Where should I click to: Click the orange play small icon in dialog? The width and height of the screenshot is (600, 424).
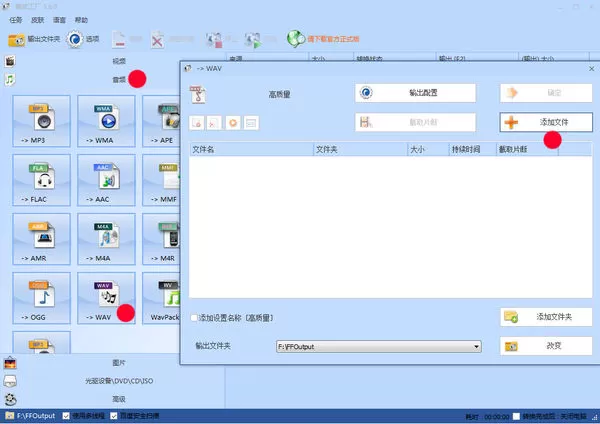coord(233,123)
